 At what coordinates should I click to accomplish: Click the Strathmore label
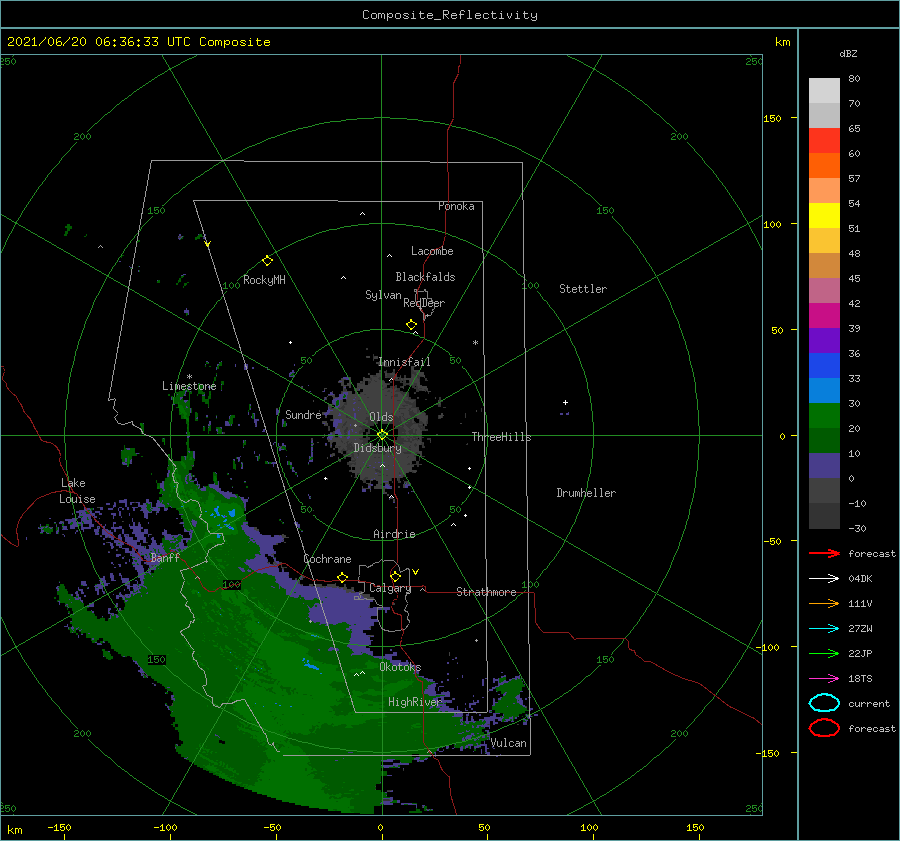(486, 592)
